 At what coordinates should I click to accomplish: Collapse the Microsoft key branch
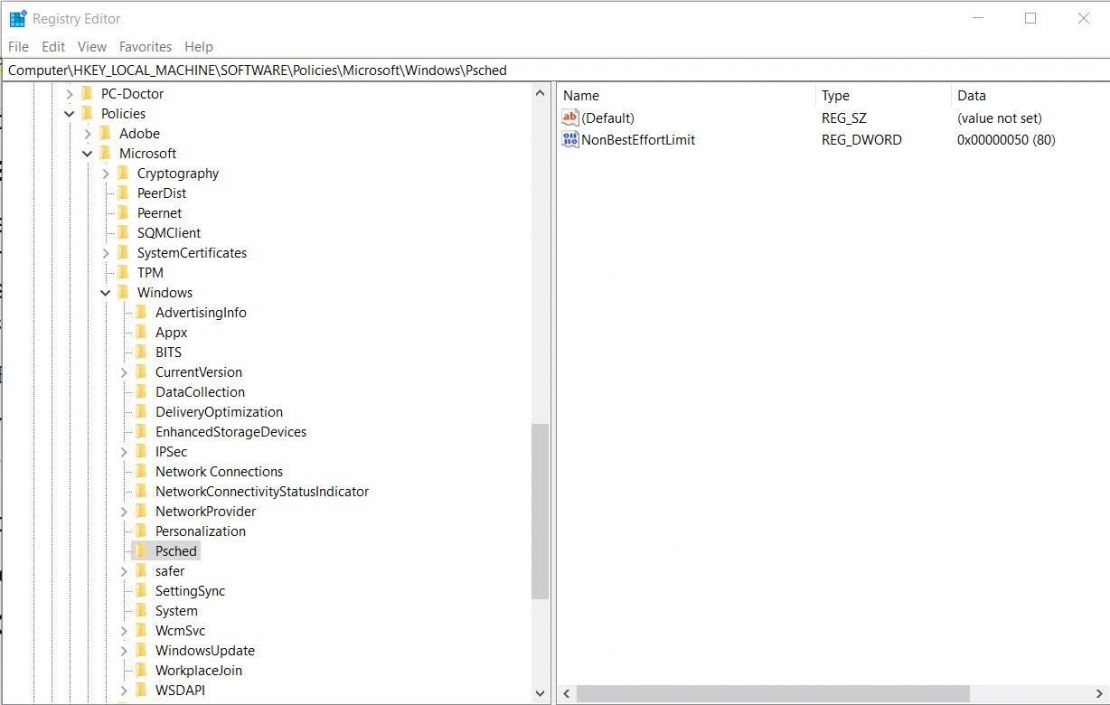click(x=90, y=153)
